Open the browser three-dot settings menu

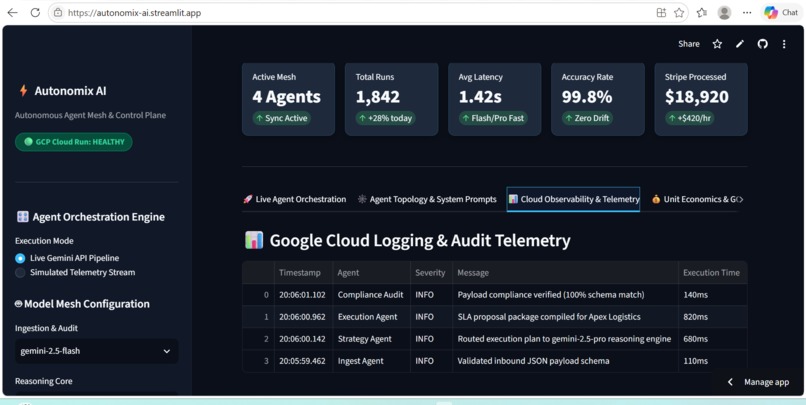click(747, 13)
